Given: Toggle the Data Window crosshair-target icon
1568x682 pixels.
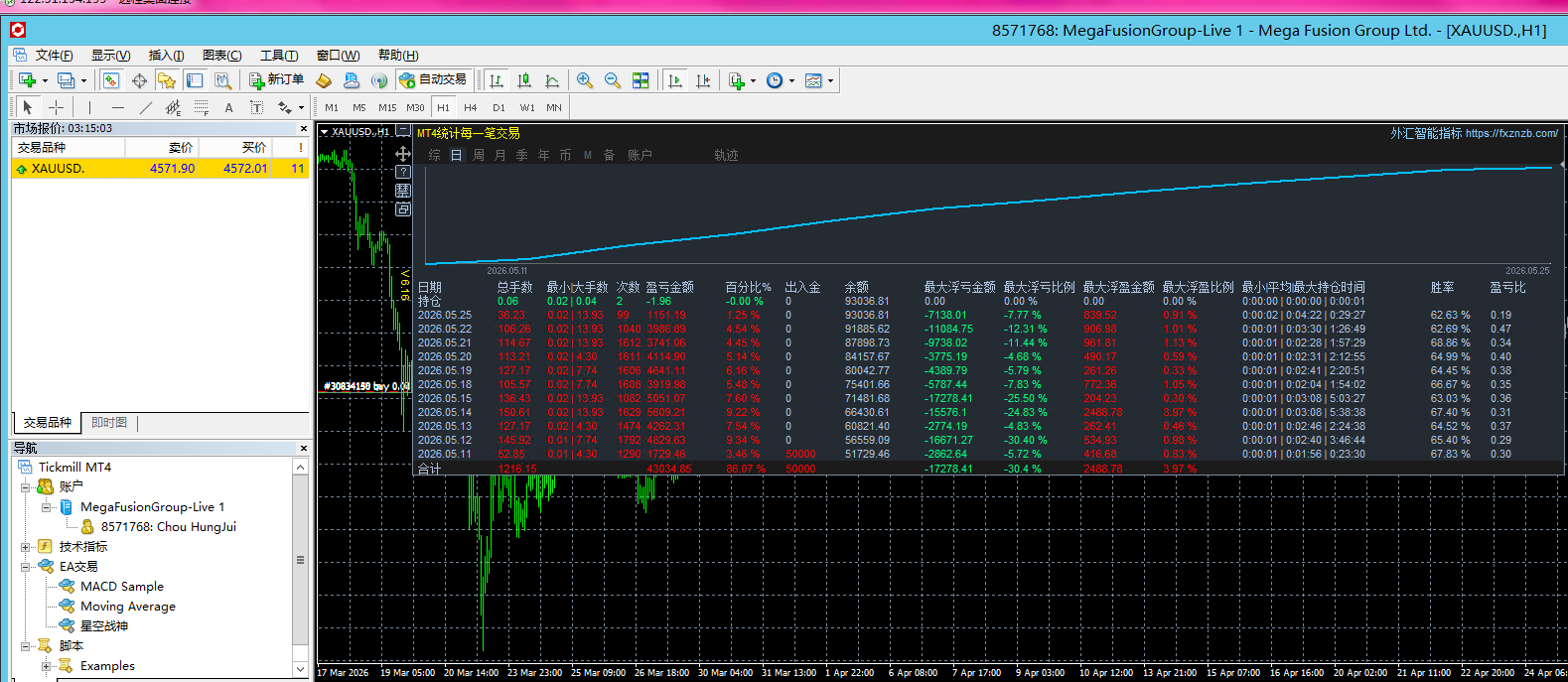Looking at the screenshot, I should tap(139, 80).
